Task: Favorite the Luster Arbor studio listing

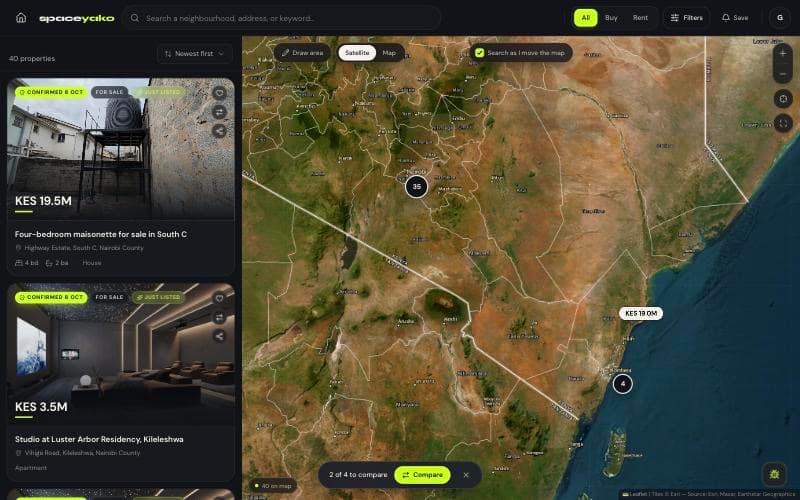Action: click(219, 298)
